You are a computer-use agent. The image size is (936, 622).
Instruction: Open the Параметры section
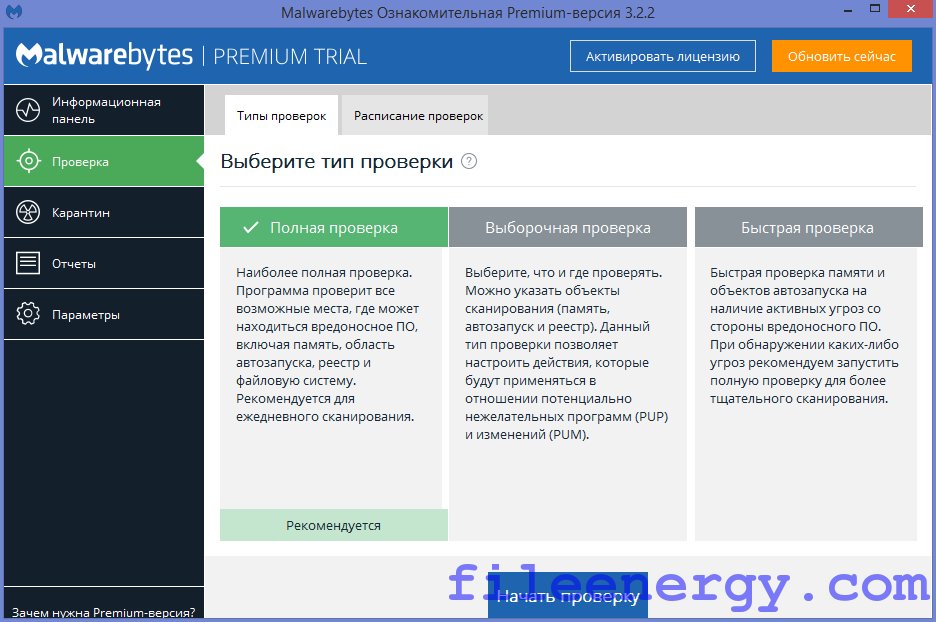point(104,314)
